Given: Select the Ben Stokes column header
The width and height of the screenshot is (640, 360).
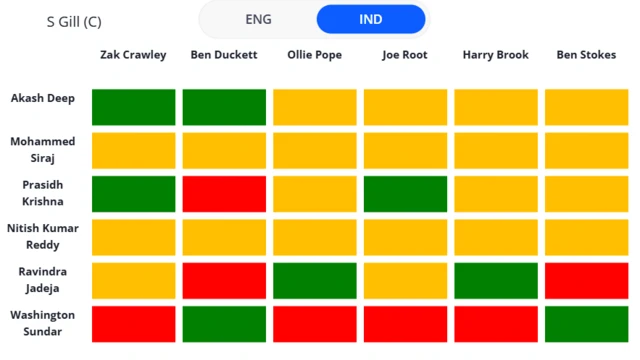Looking at the screenshot, I should [x=586, y=55].
